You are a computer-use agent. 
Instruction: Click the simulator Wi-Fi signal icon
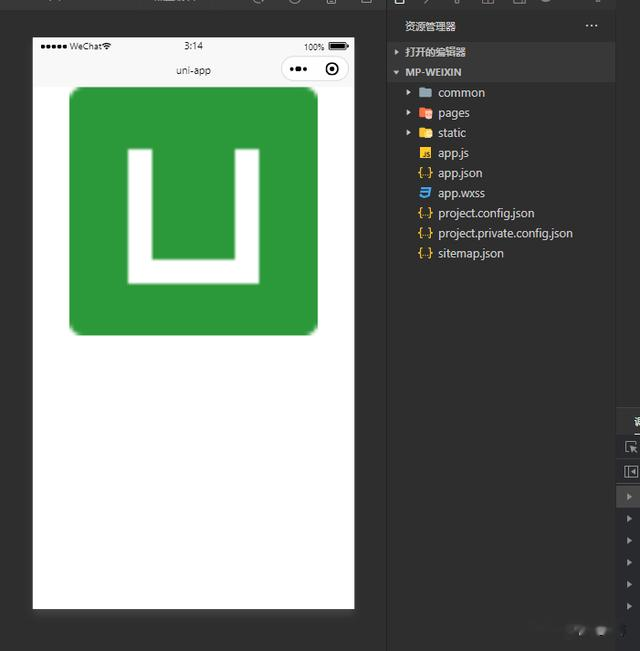107,46
